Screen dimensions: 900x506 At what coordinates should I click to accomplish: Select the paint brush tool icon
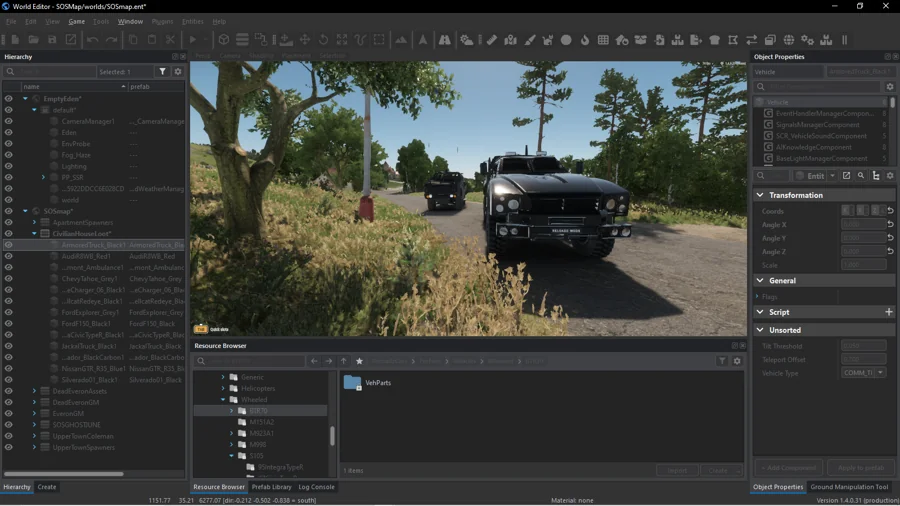pos(529,40)
